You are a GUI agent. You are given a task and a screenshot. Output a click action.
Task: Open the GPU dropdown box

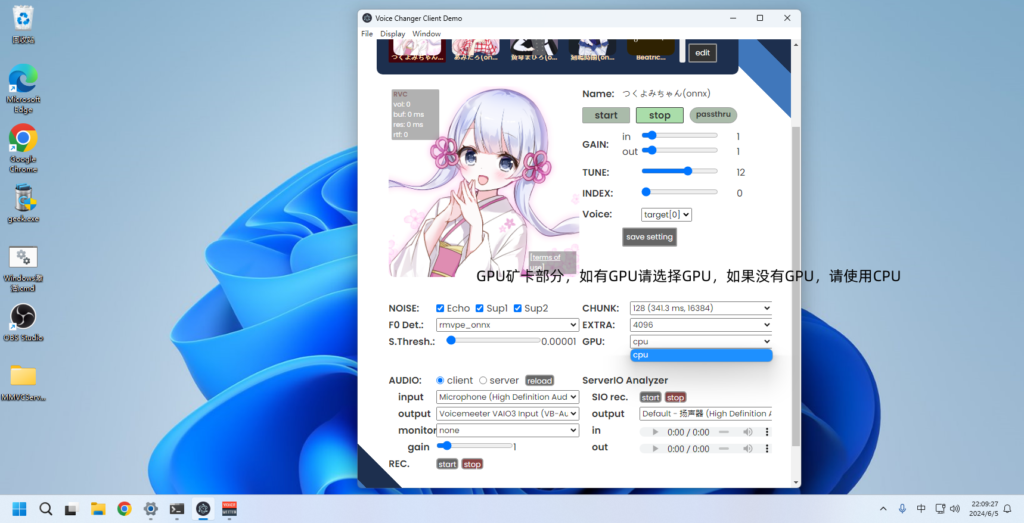701,341
